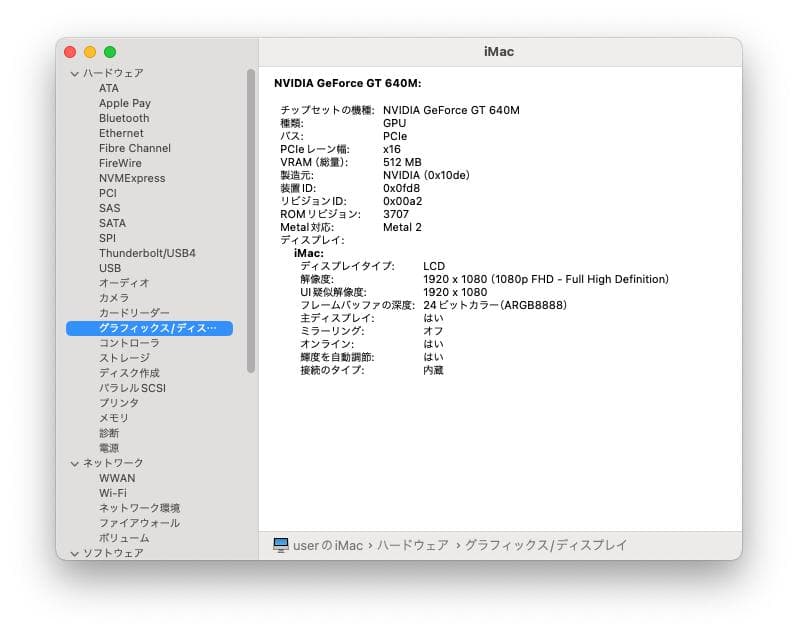The image size is (798, 634).
Task: Click the 内蔵 connection type value
Action: pos(433,370)
